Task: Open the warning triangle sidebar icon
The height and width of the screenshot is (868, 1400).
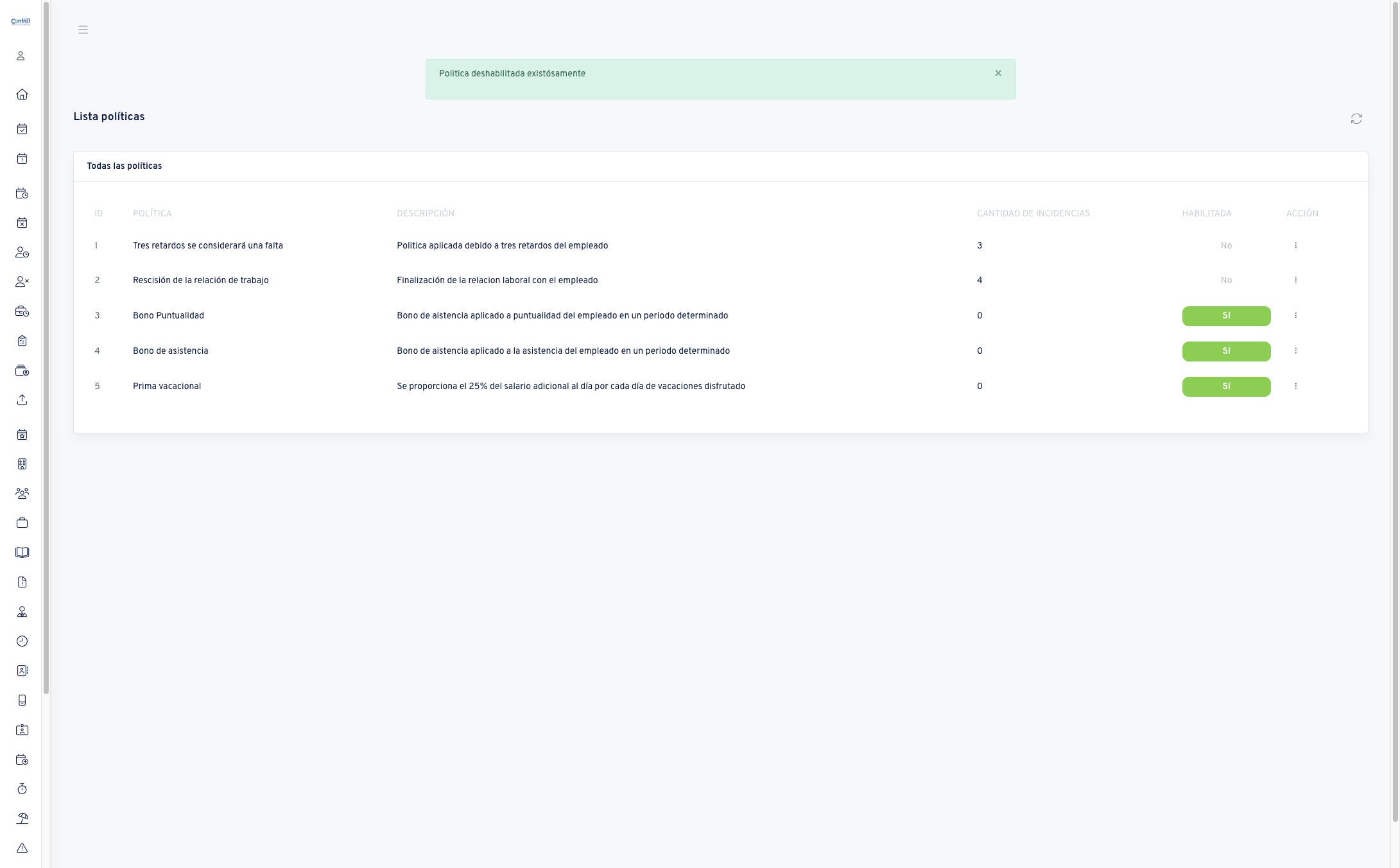Action: pos(22,848)
